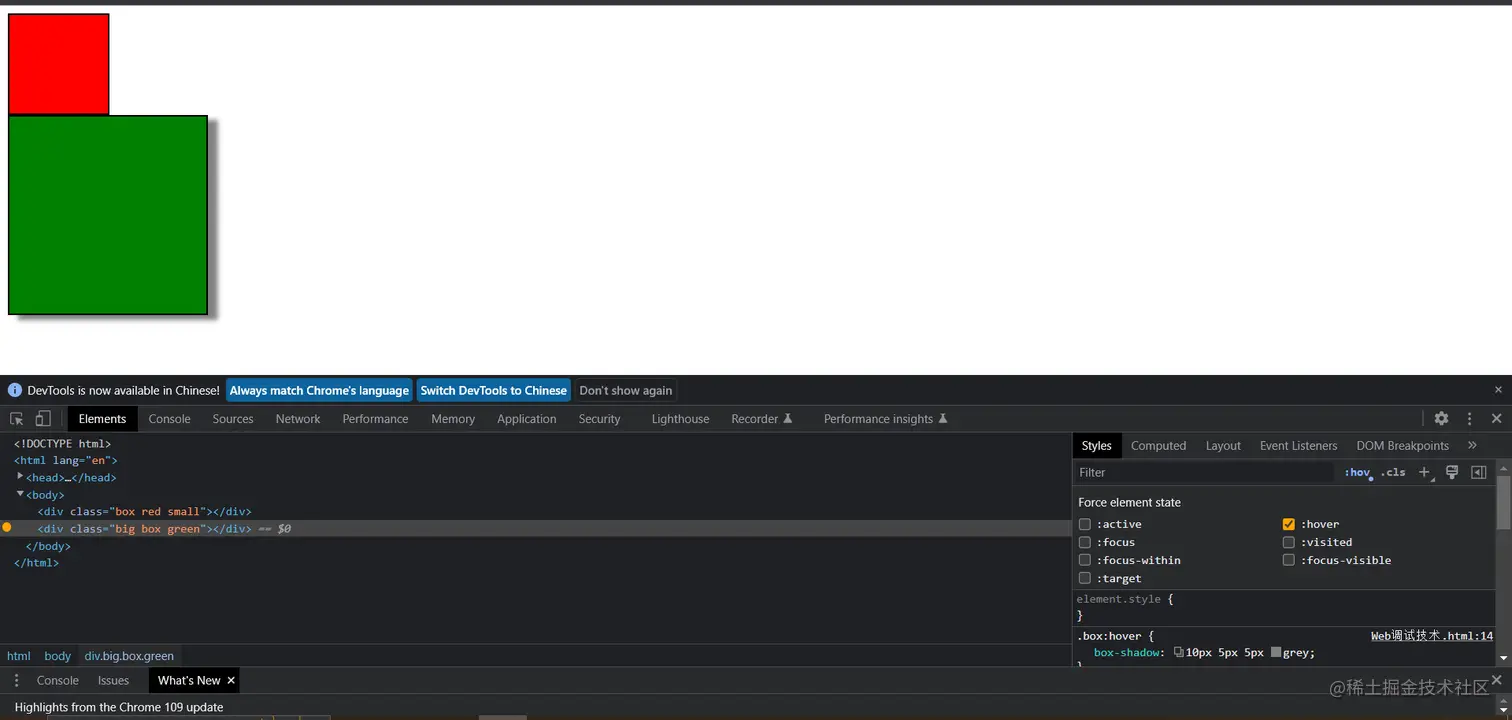
Task: Open the box-shadow editor icon
Action: coord(1179,653)
